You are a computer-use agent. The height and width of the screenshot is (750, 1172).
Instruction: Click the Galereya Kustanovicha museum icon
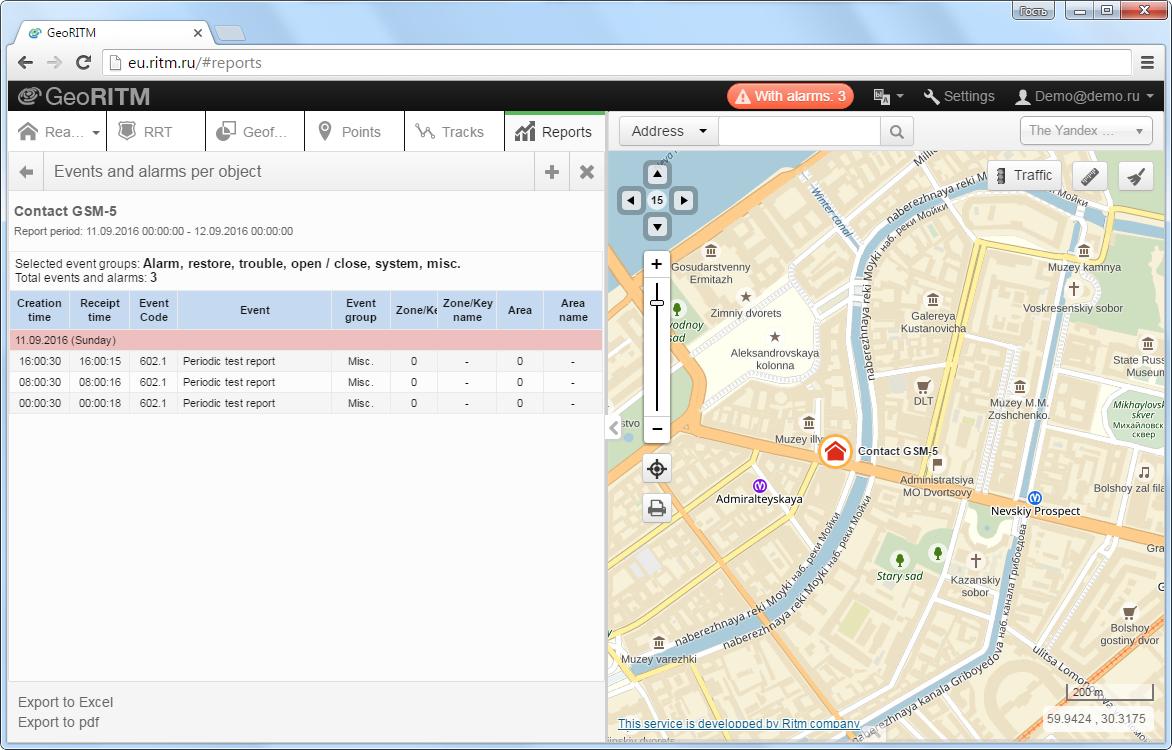tap(932, 300)
